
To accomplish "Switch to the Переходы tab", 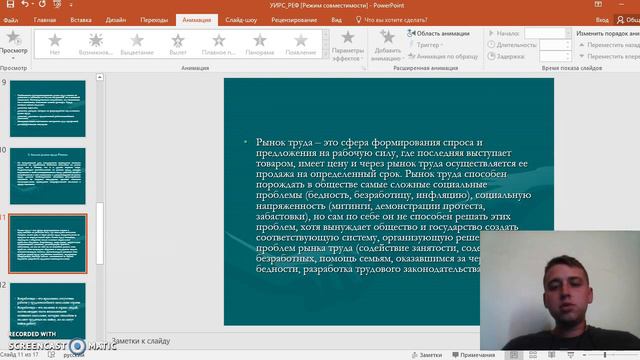I will tap(154, 20).
